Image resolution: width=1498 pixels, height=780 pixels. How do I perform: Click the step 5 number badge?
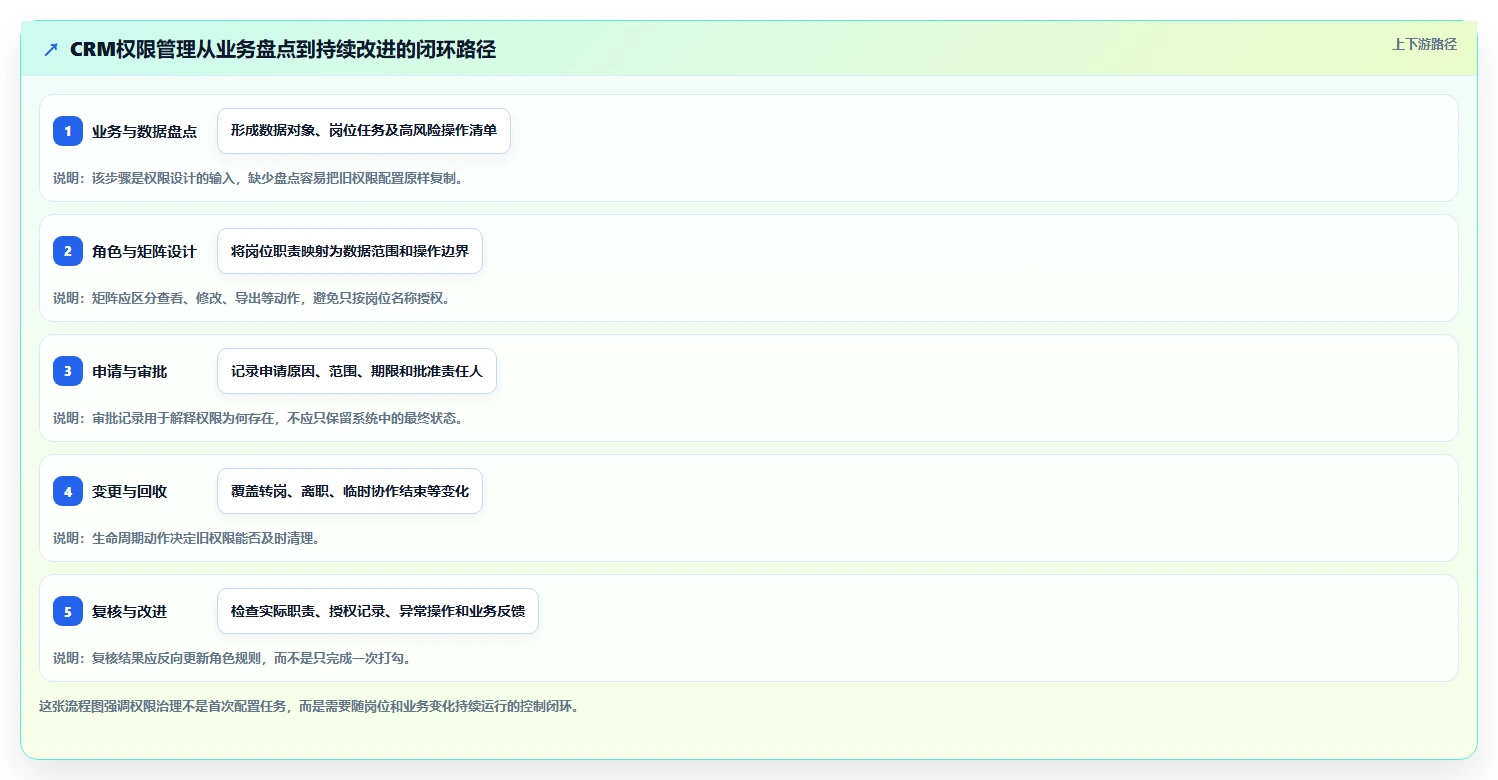tap(68, 611)
